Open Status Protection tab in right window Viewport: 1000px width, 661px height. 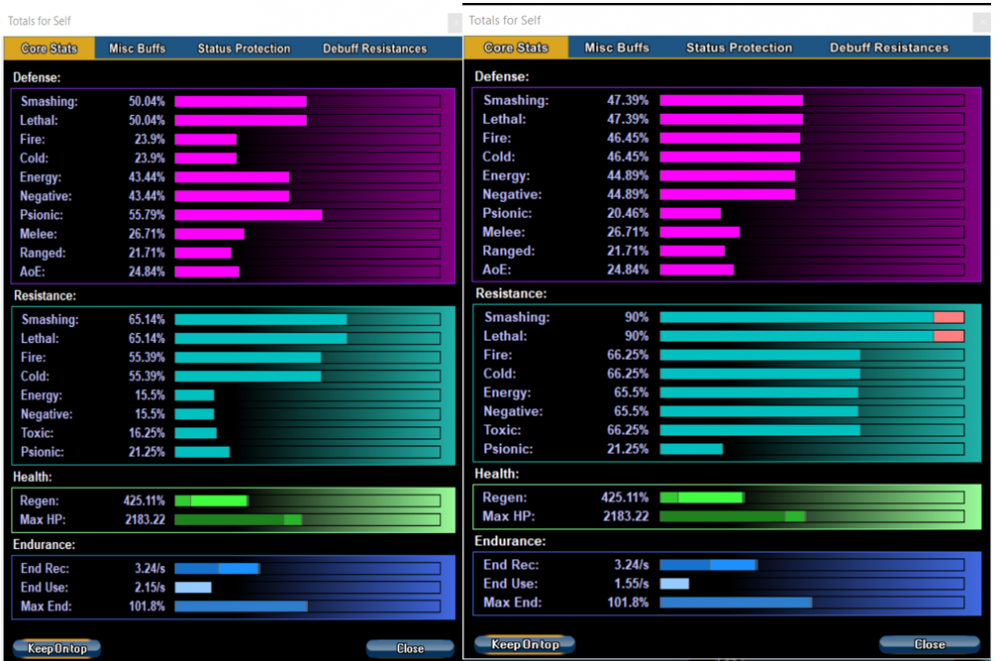pos(739,47)
